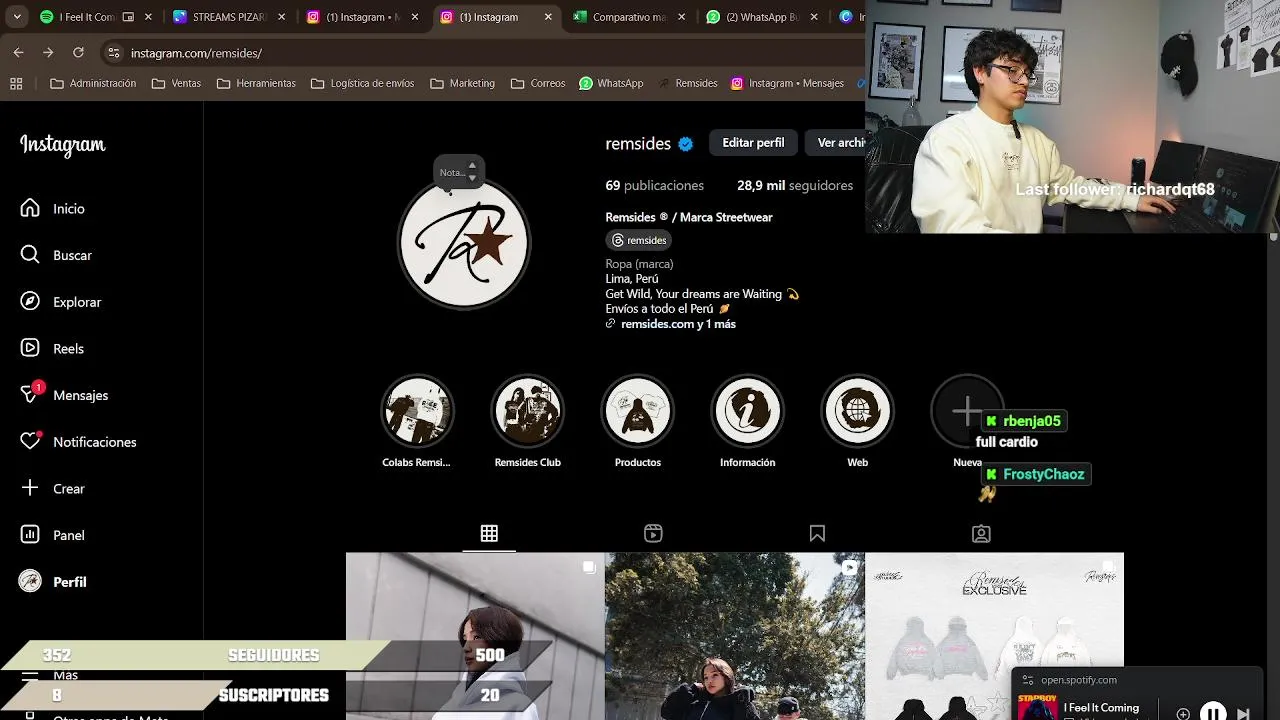Open Información story highlight
This screenshot has width=1280, height=720.
pos(748,410)
